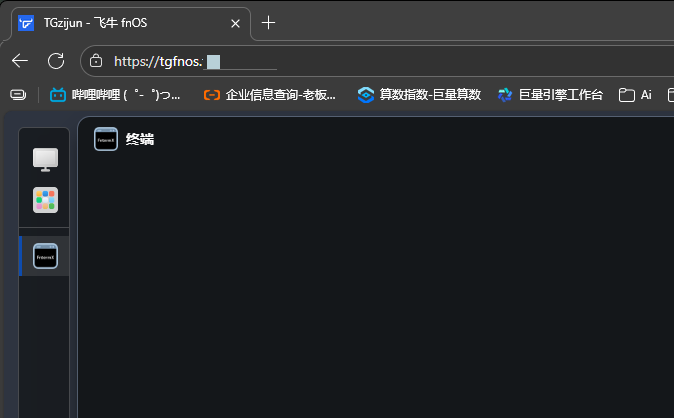674x418 pixels.
Task: Open the fnOS app launcher grid icon
Action: [x=45, y=200]
